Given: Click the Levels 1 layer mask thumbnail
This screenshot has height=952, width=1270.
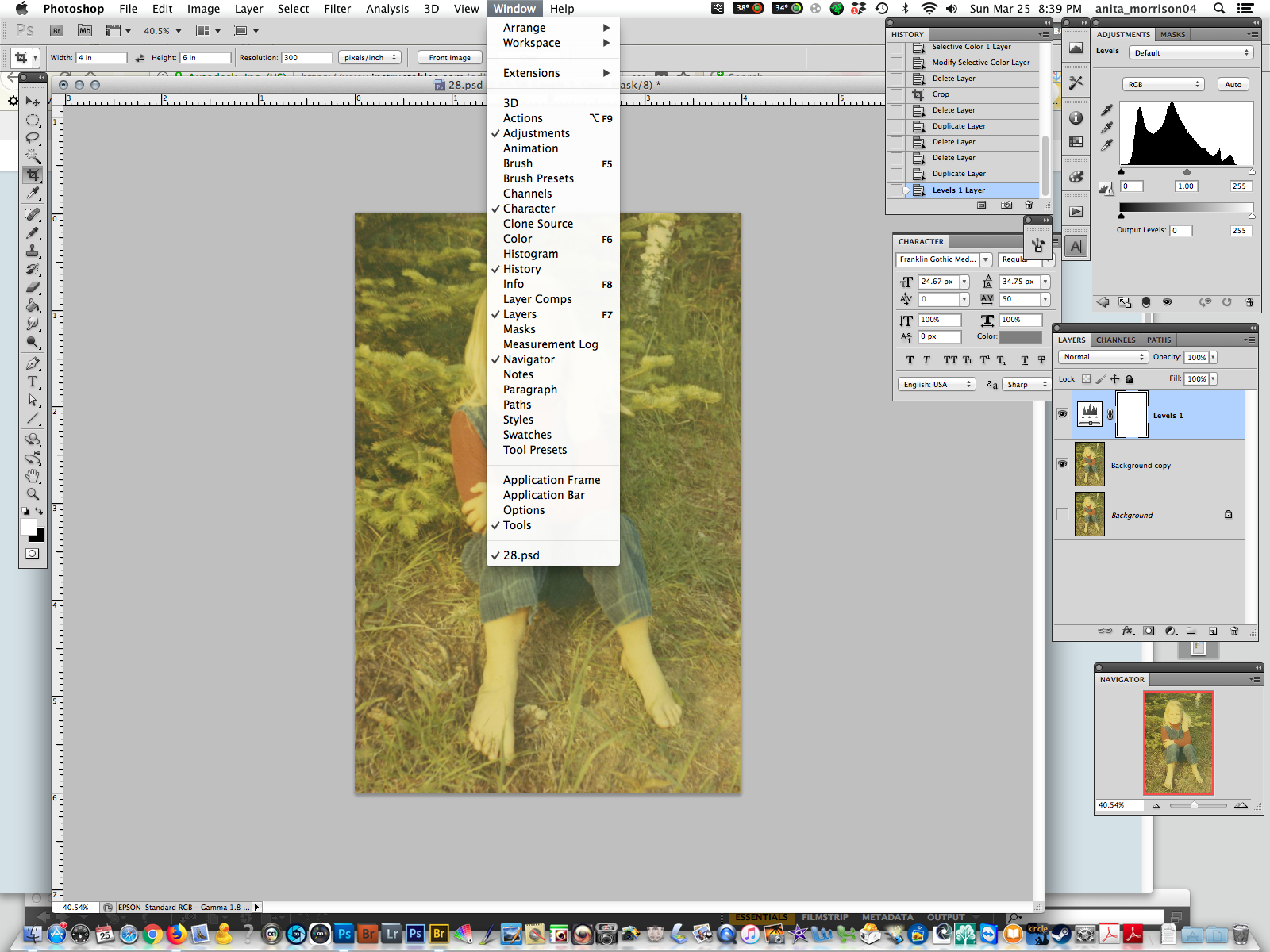Looking at the screenshot, I should (1131, 414).
